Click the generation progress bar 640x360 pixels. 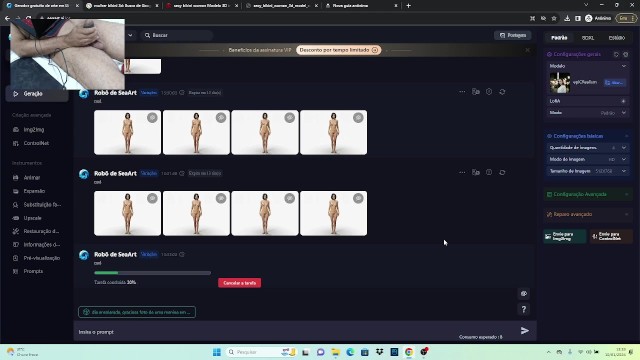point(152,273)
